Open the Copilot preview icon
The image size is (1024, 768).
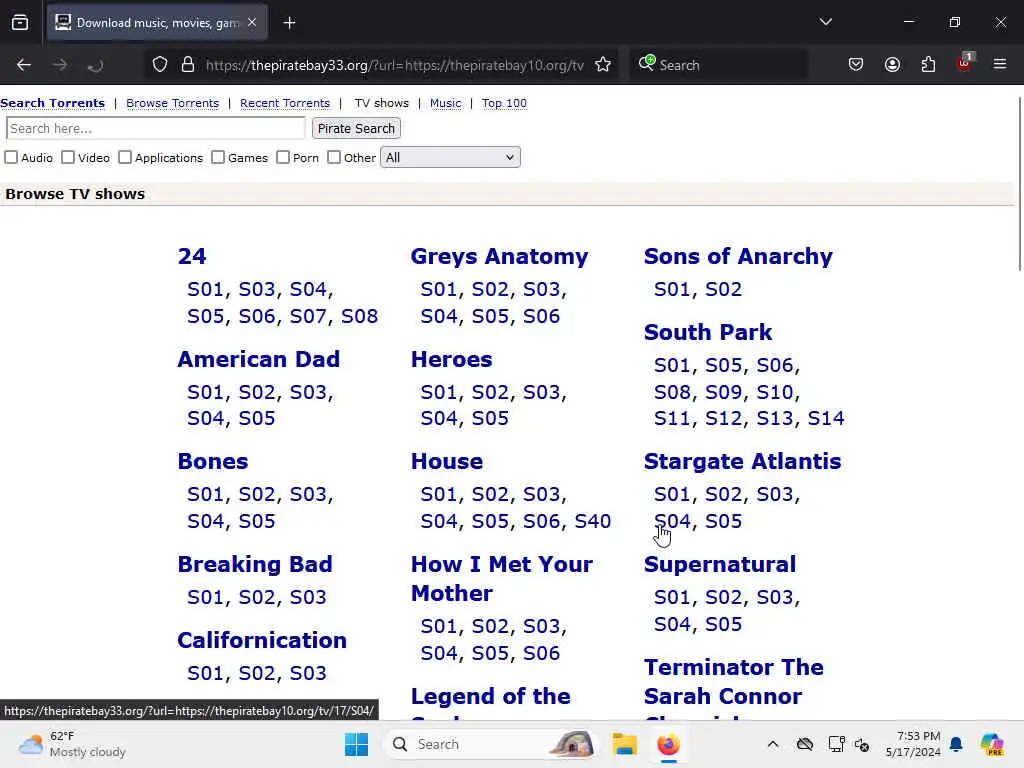tap(992, 744)
